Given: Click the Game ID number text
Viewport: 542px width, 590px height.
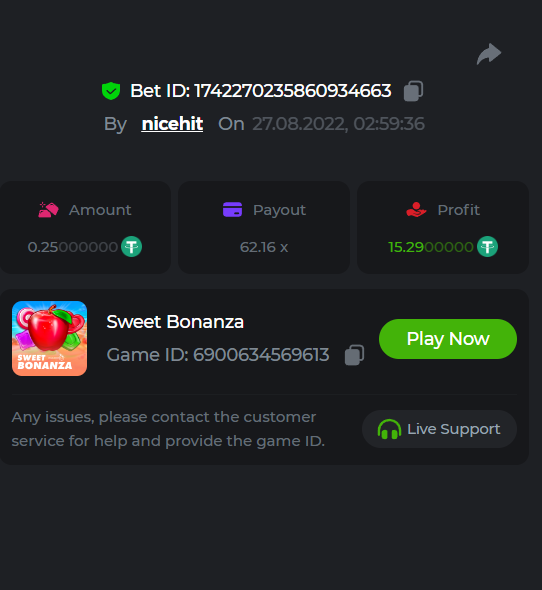Looking at the screenshot, I should tap(261, 355).
